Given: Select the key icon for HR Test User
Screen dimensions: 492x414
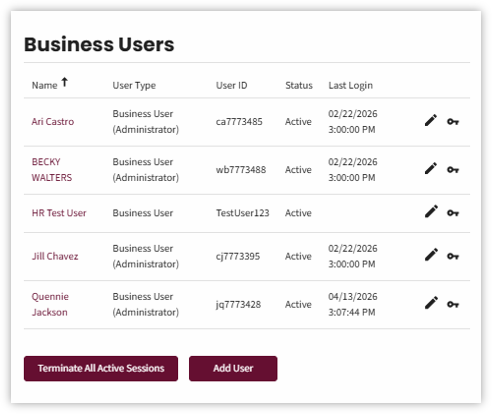Looking at the screenshot, I should [453, 213].
